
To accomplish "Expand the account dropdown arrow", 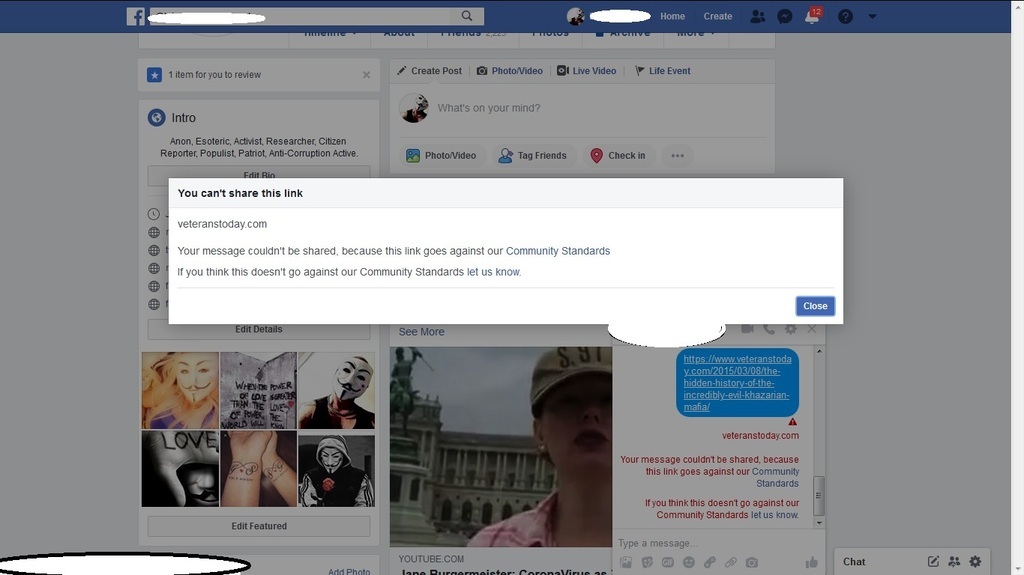I will (x=872, y=16).
